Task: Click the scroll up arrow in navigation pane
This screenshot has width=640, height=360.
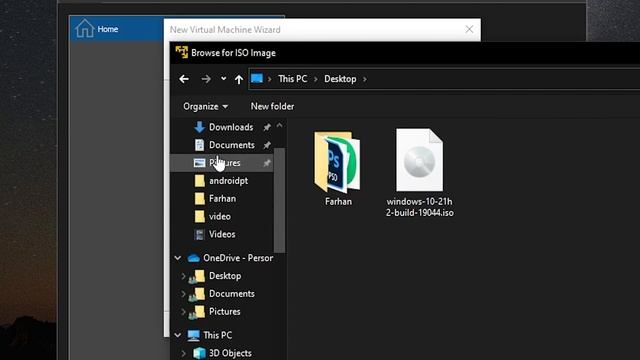Action: 280,126
